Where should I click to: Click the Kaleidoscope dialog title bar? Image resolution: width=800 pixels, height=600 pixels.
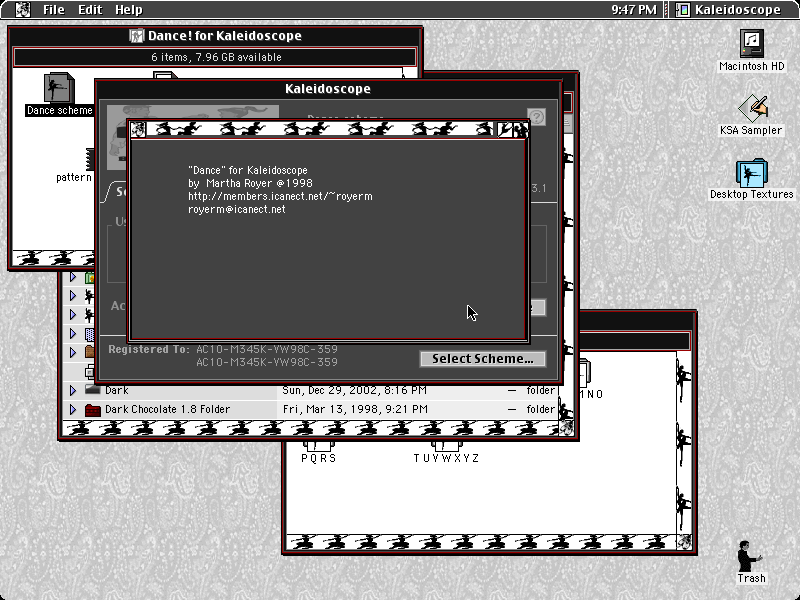coord(328,89)
